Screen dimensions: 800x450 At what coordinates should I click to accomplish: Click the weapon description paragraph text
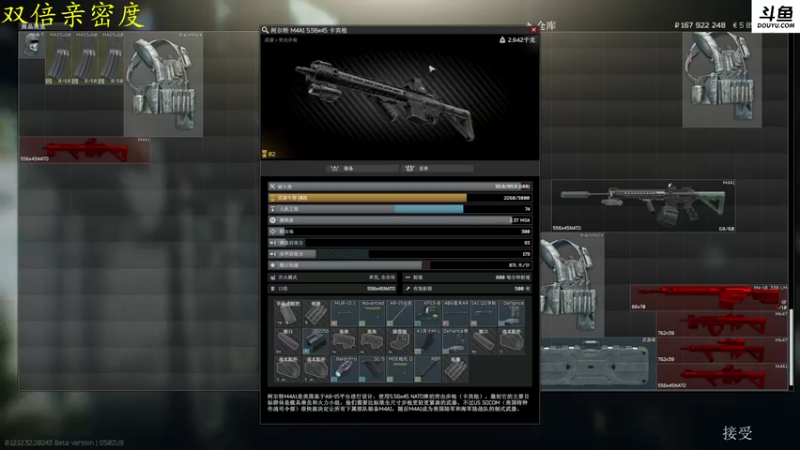click(x=399, y=403)
